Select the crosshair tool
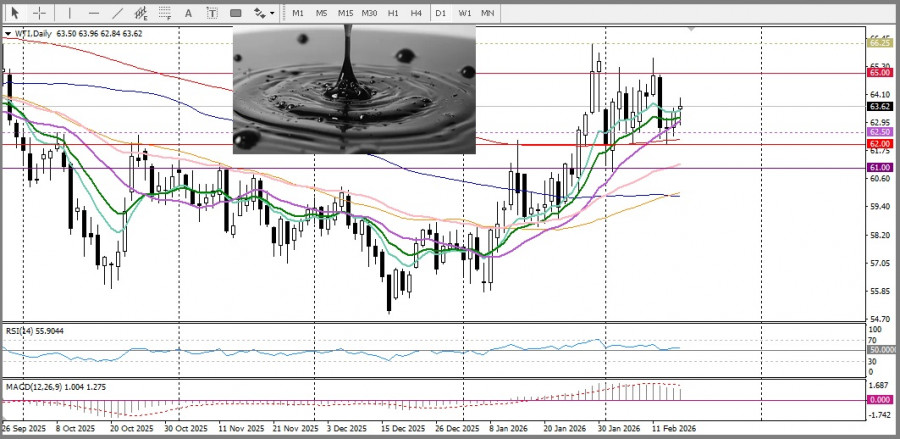900x439 pixels. 39,13
